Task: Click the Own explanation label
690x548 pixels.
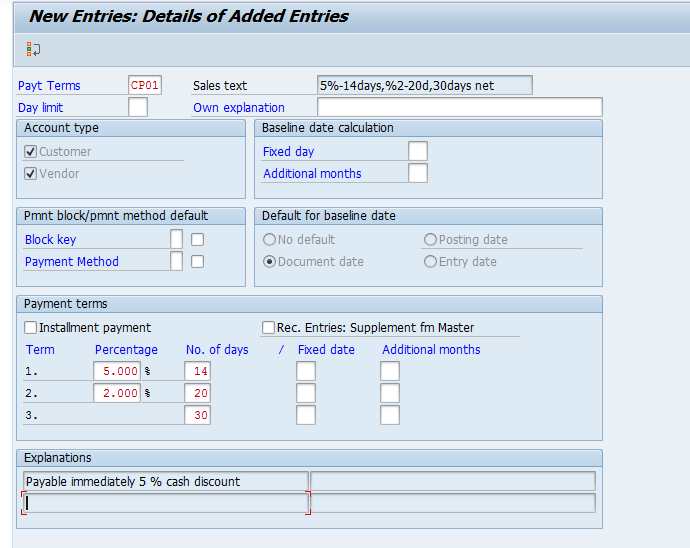Action: 239,107
